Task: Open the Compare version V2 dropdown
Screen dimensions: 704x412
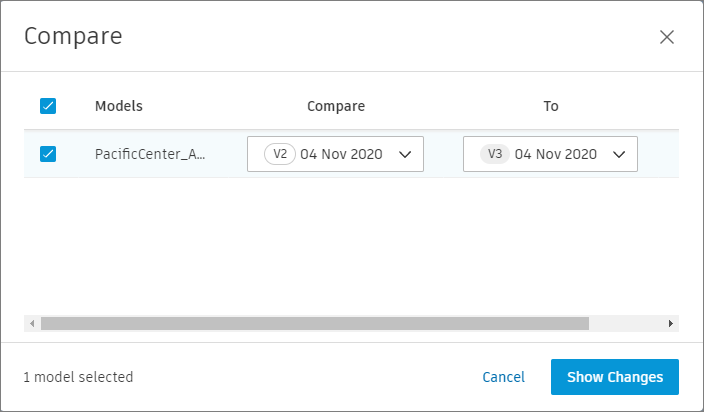Action: 335,154
